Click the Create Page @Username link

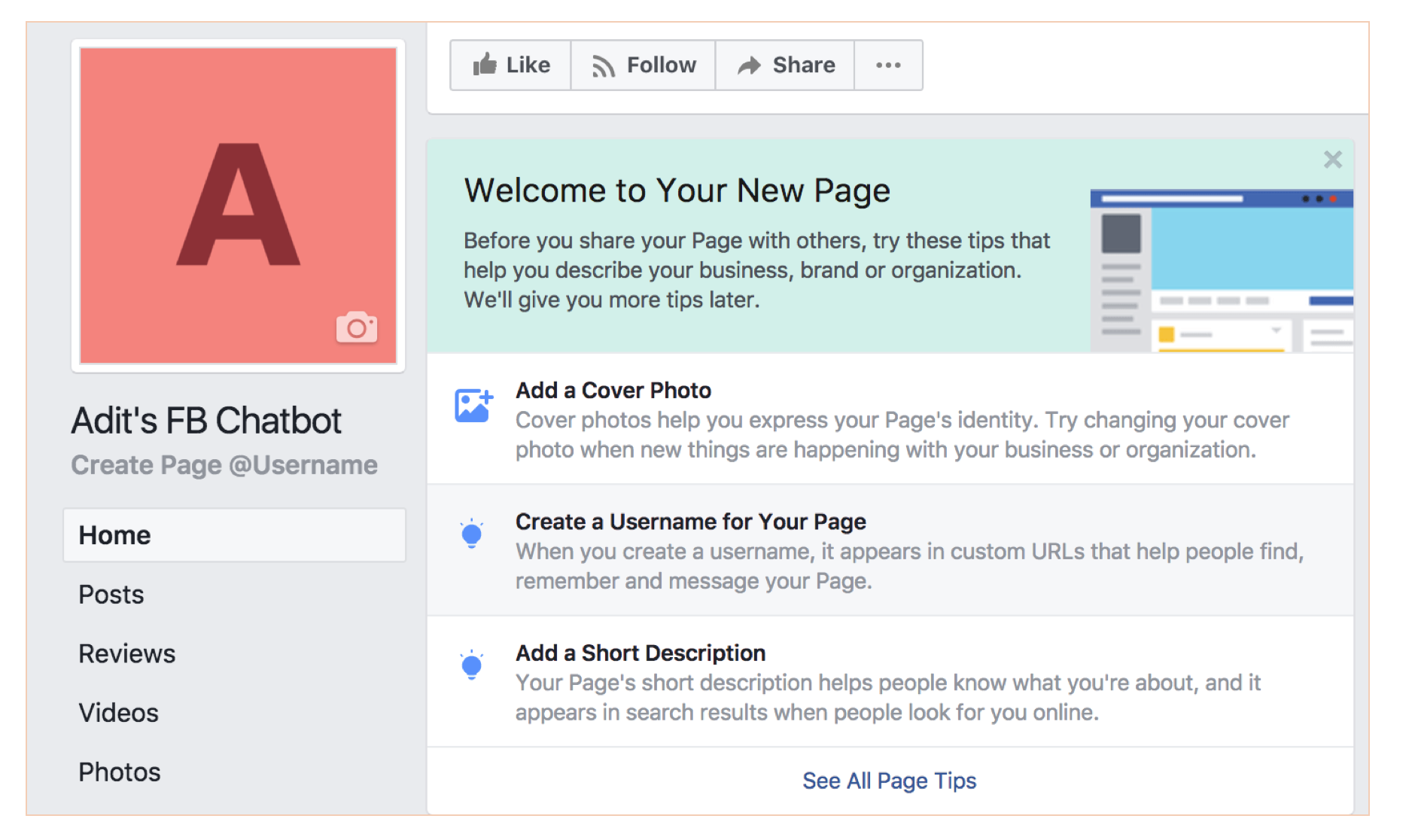[x=224, y=465]
